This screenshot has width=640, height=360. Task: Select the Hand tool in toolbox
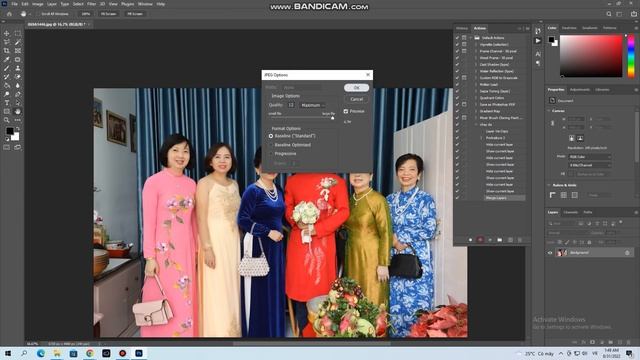(18, 111)
